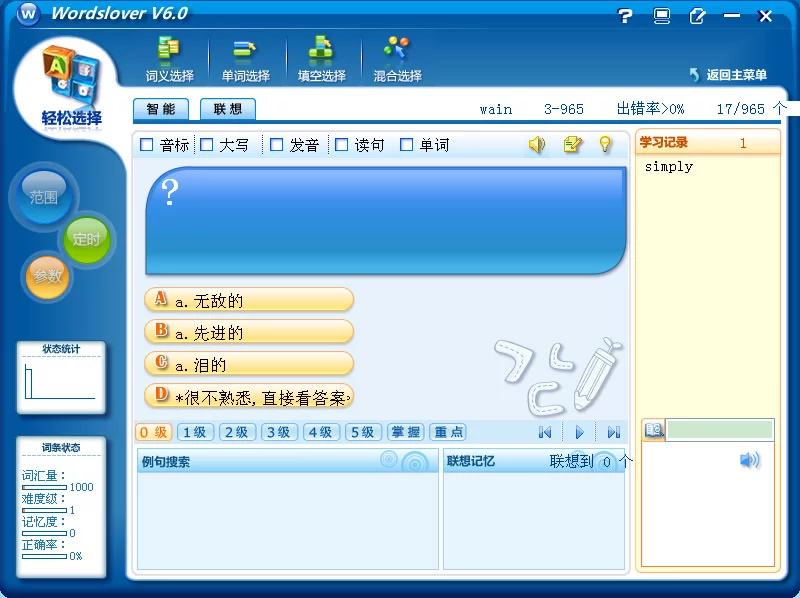
Task: Enable the 读句 checkbox
Action: click(341, 145)
